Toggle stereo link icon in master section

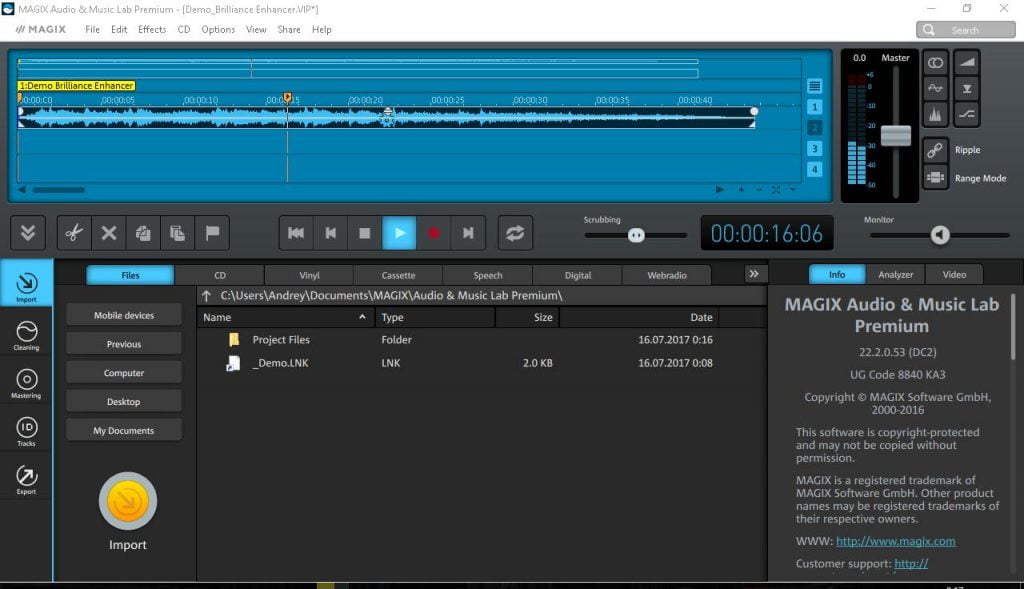click(935, 63)
